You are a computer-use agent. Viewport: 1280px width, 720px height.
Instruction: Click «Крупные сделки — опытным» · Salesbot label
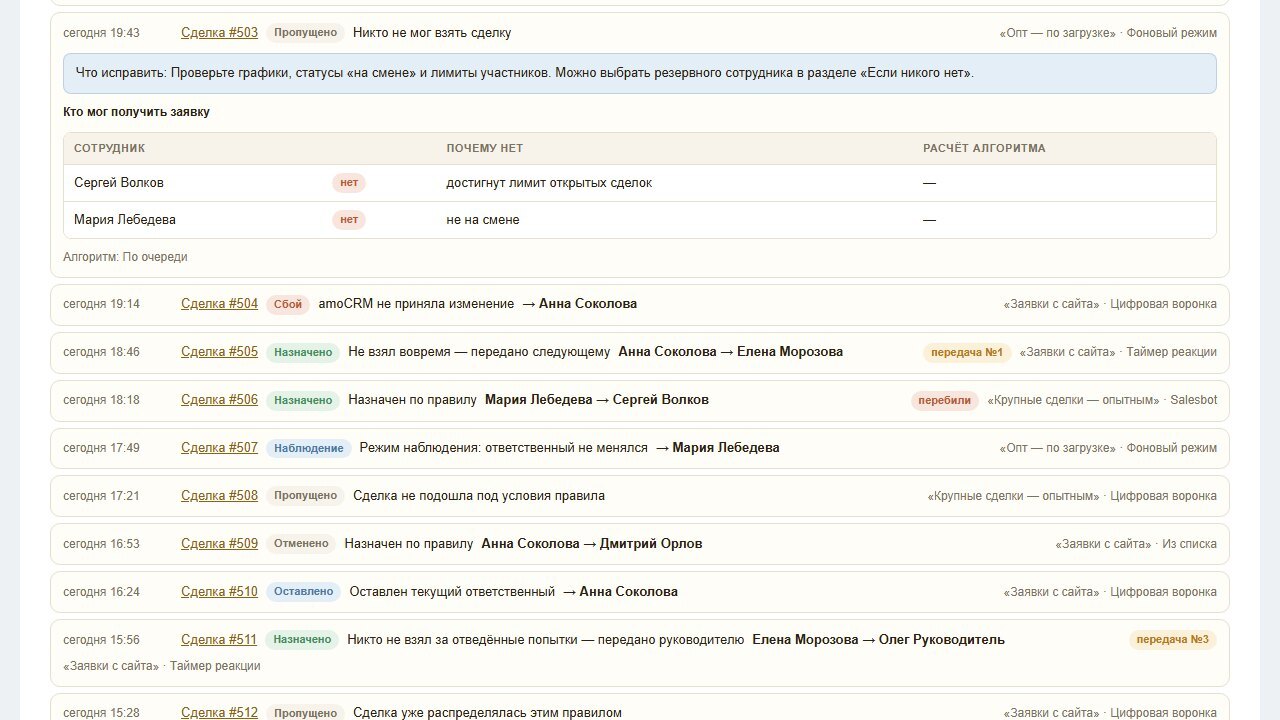(x=1102, y=400)
